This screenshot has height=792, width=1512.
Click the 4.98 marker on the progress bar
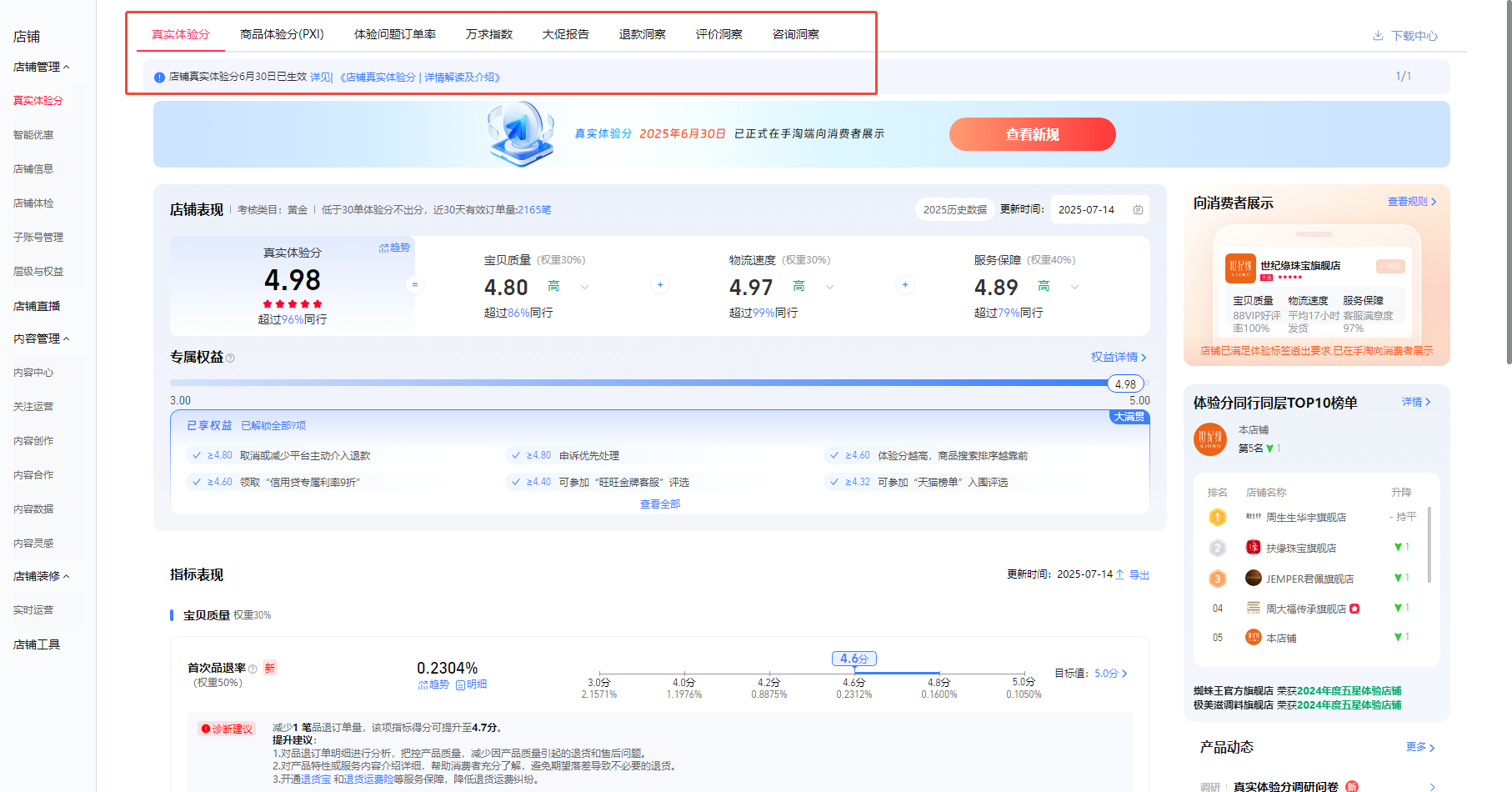(x=1125, y=384)
